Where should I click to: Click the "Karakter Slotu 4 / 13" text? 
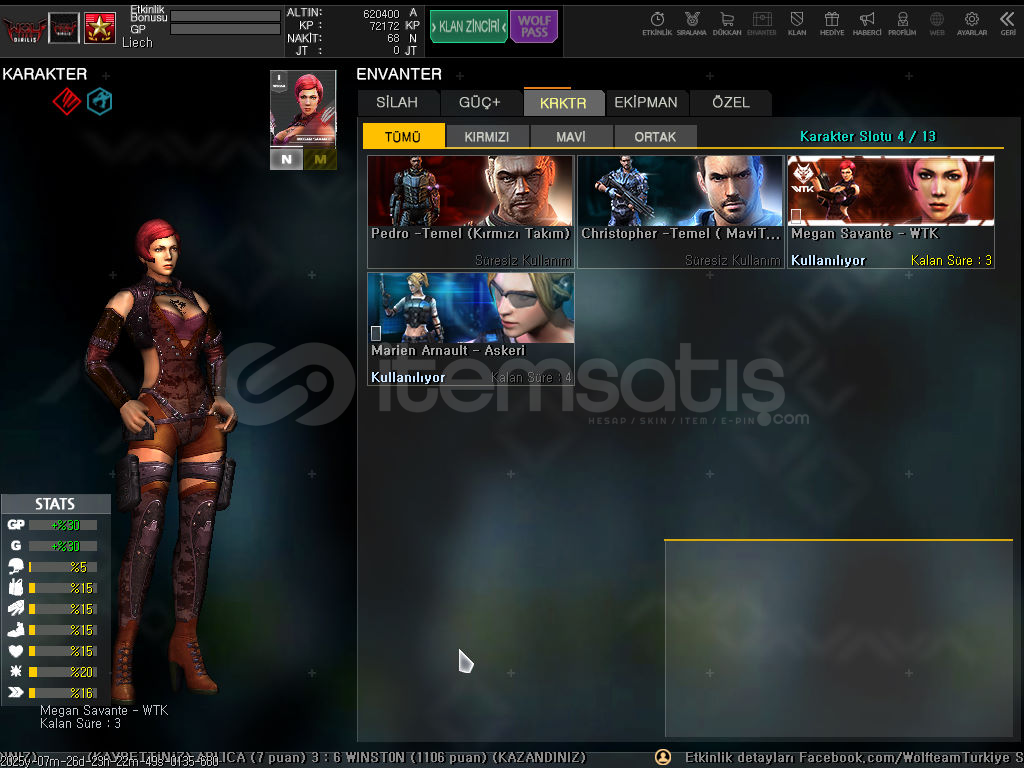coord(868,136)
